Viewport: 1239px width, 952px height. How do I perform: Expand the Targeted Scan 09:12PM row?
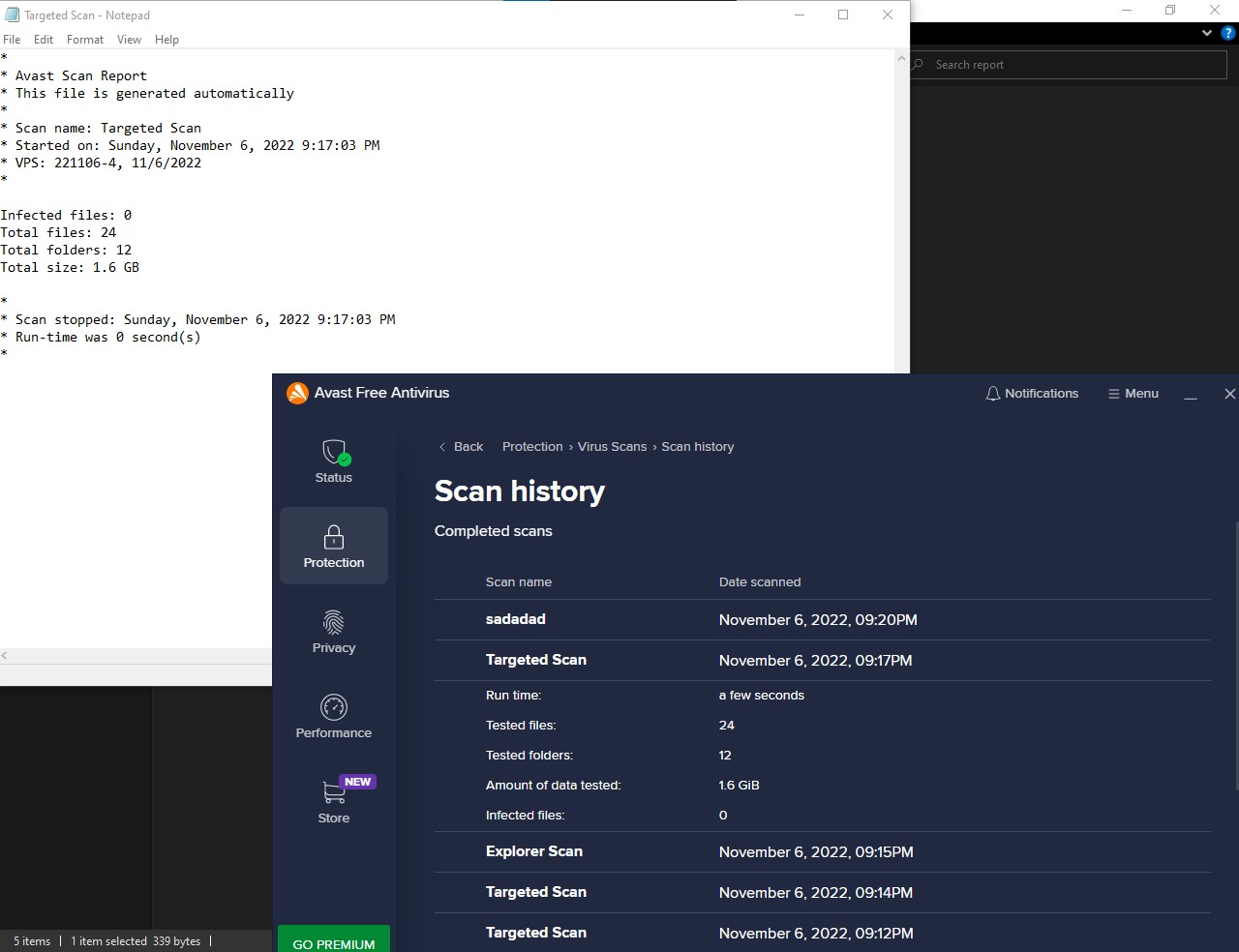coord(822,933)
